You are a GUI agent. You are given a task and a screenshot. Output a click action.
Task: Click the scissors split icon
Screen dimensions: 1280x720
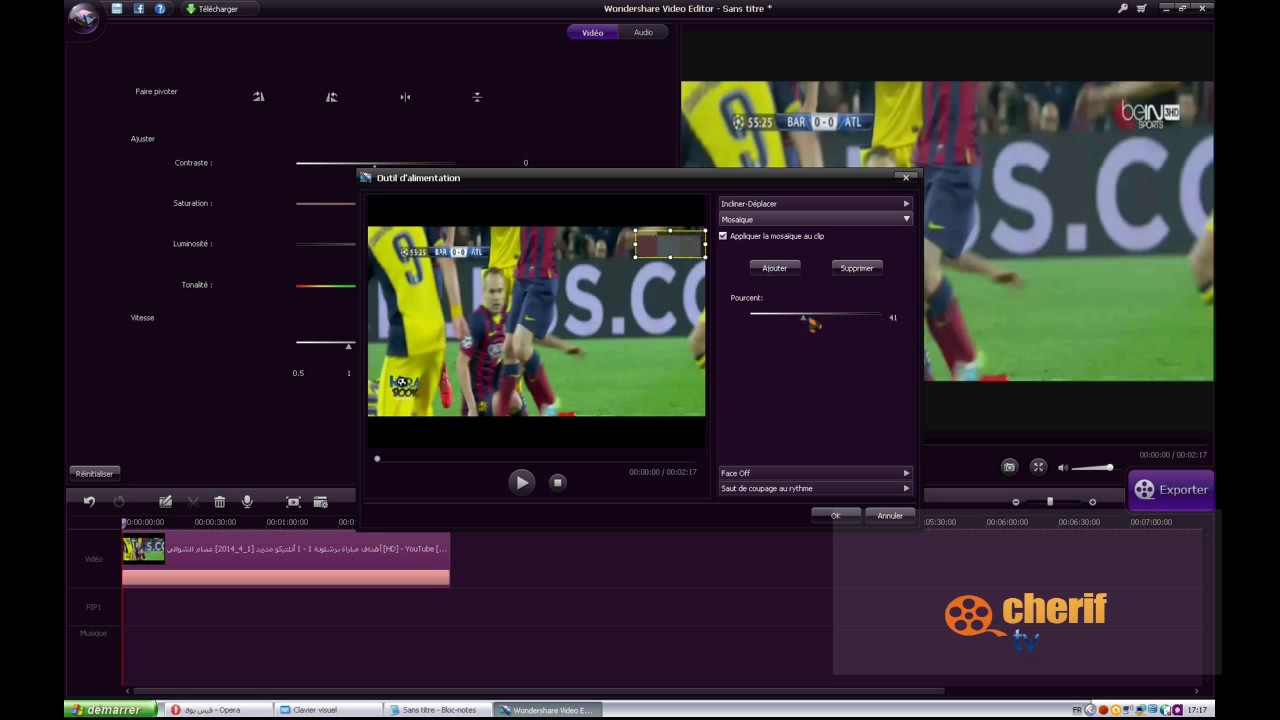193,502
